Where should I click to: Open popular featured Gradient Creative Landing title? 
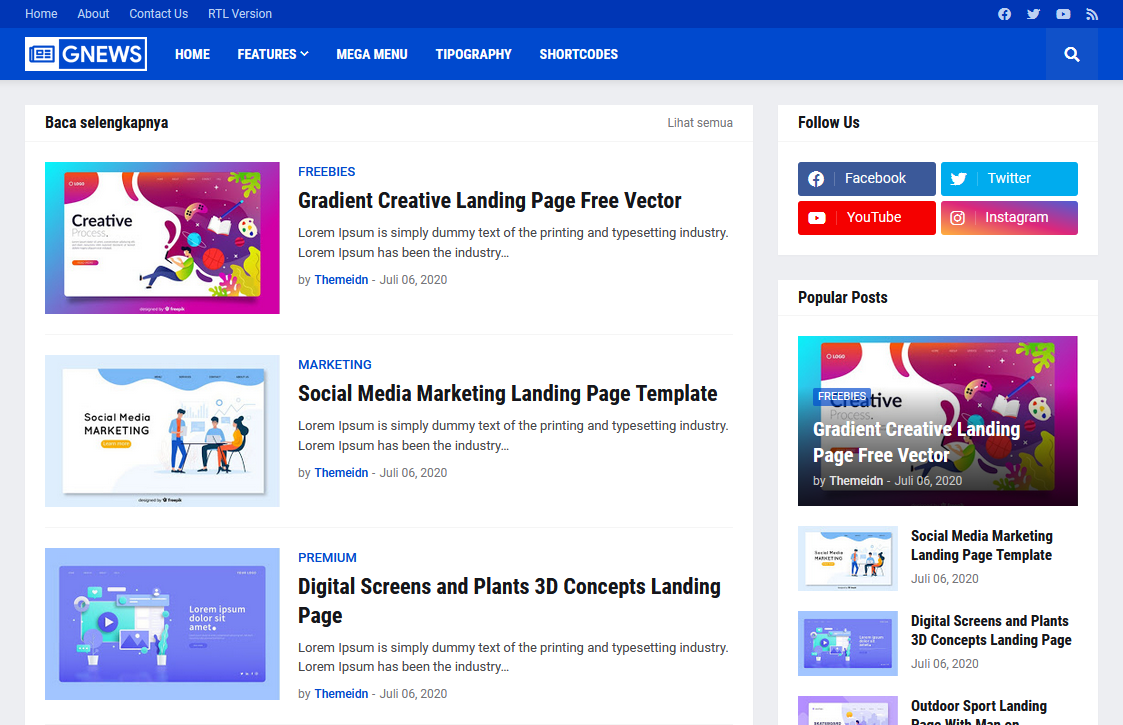tap(916, 442)
